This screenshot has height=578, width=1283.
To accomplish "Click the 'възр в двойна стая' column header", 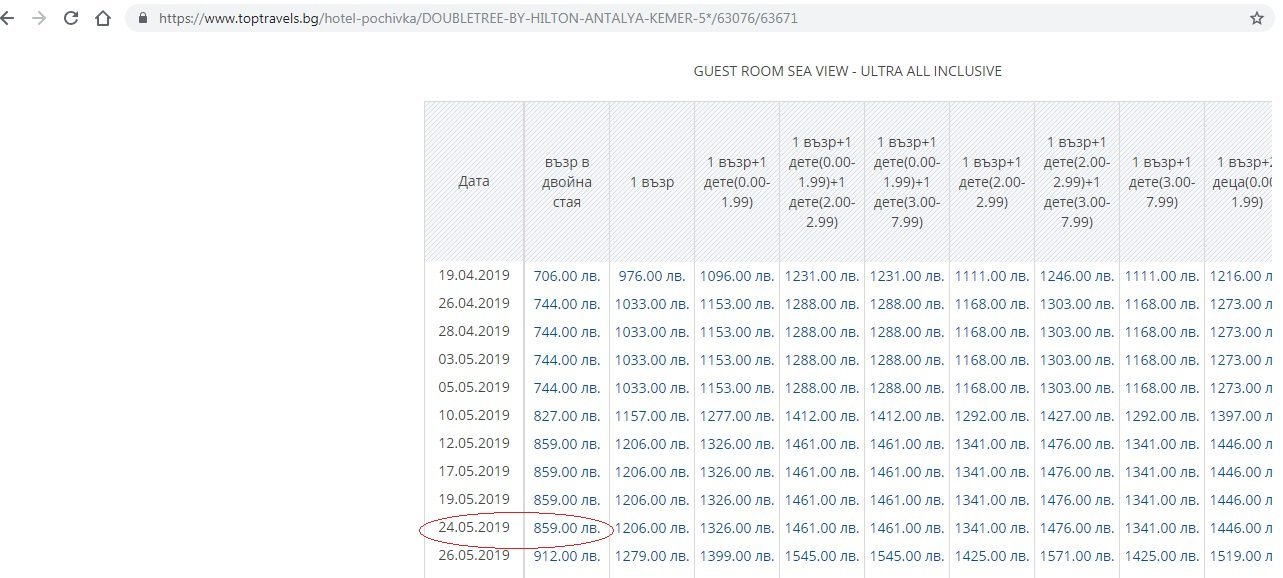I will tap(568, 182).
